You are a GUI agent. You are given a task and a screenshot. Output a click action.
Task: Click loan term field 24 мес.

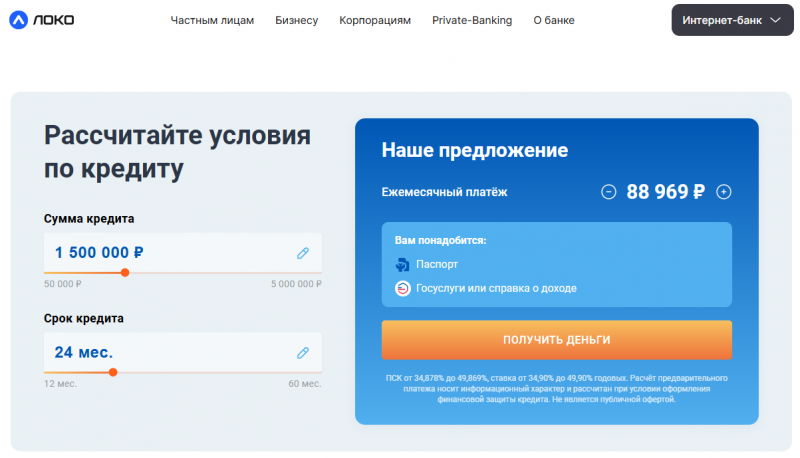click(x=183, y=352)
